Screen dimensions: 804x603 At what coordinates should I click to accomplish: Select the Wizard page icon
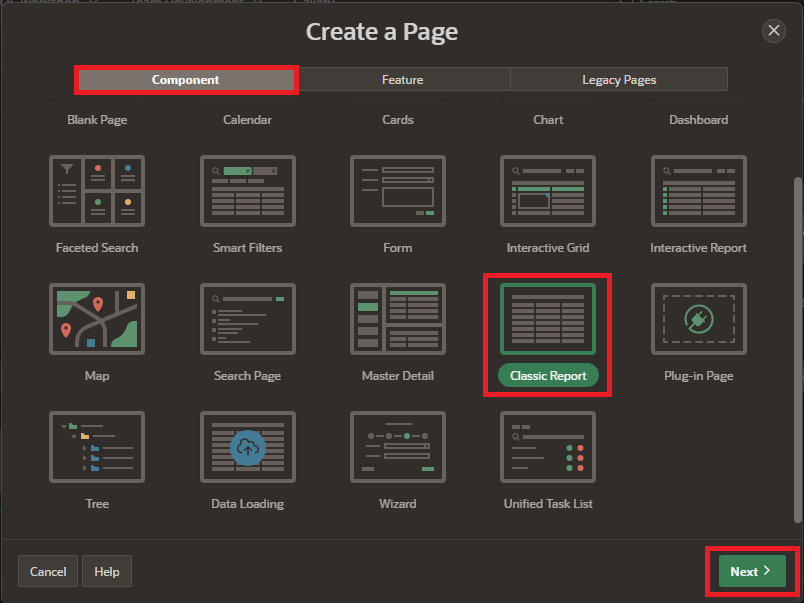pos(398,447)
